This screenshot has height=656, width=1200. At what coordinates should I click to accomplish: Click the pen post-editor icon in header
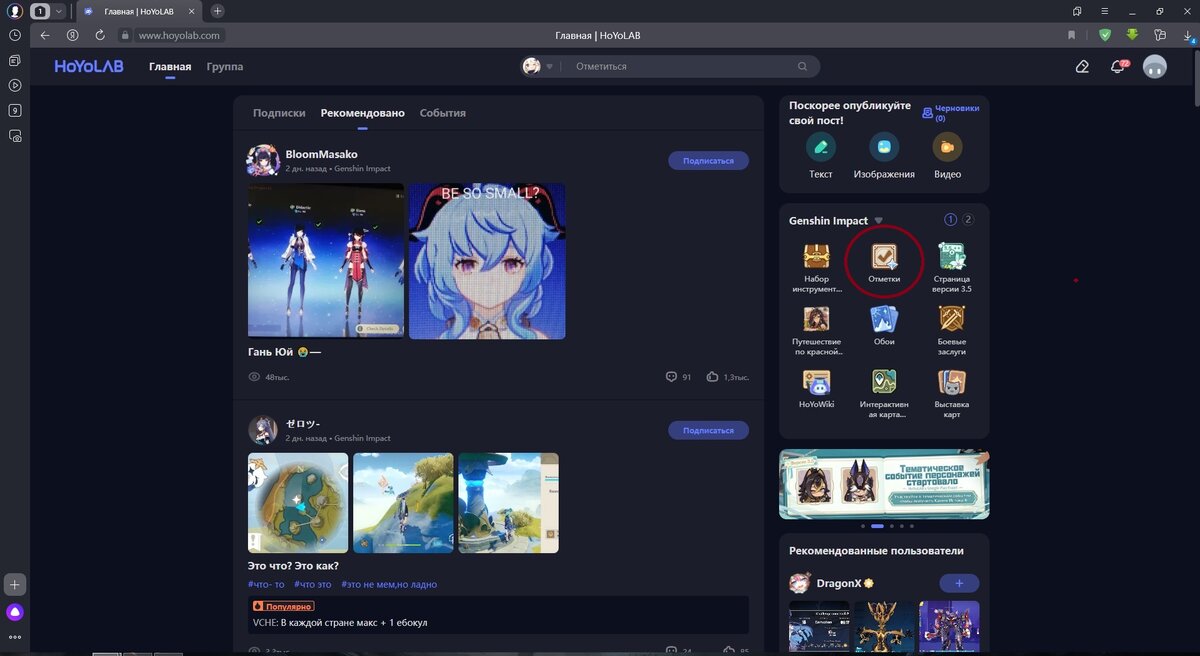[1082, 67]
